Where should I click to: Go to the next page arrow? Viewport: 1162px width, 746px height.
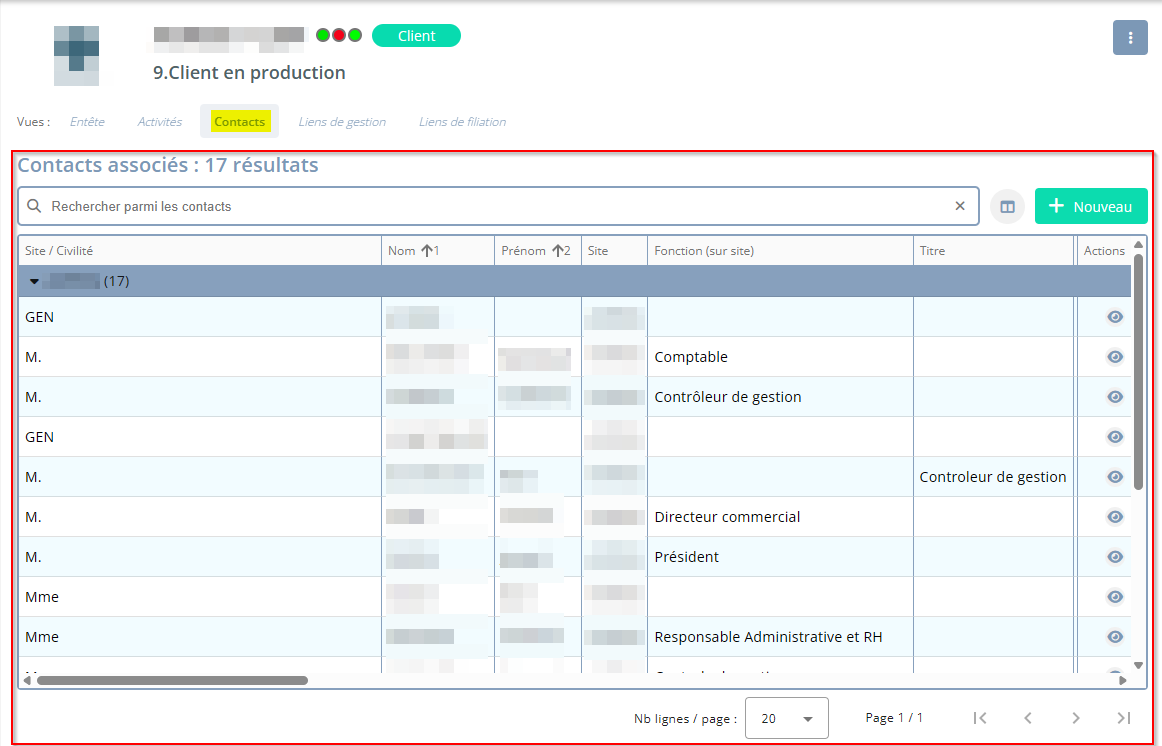click(1075, 718)
